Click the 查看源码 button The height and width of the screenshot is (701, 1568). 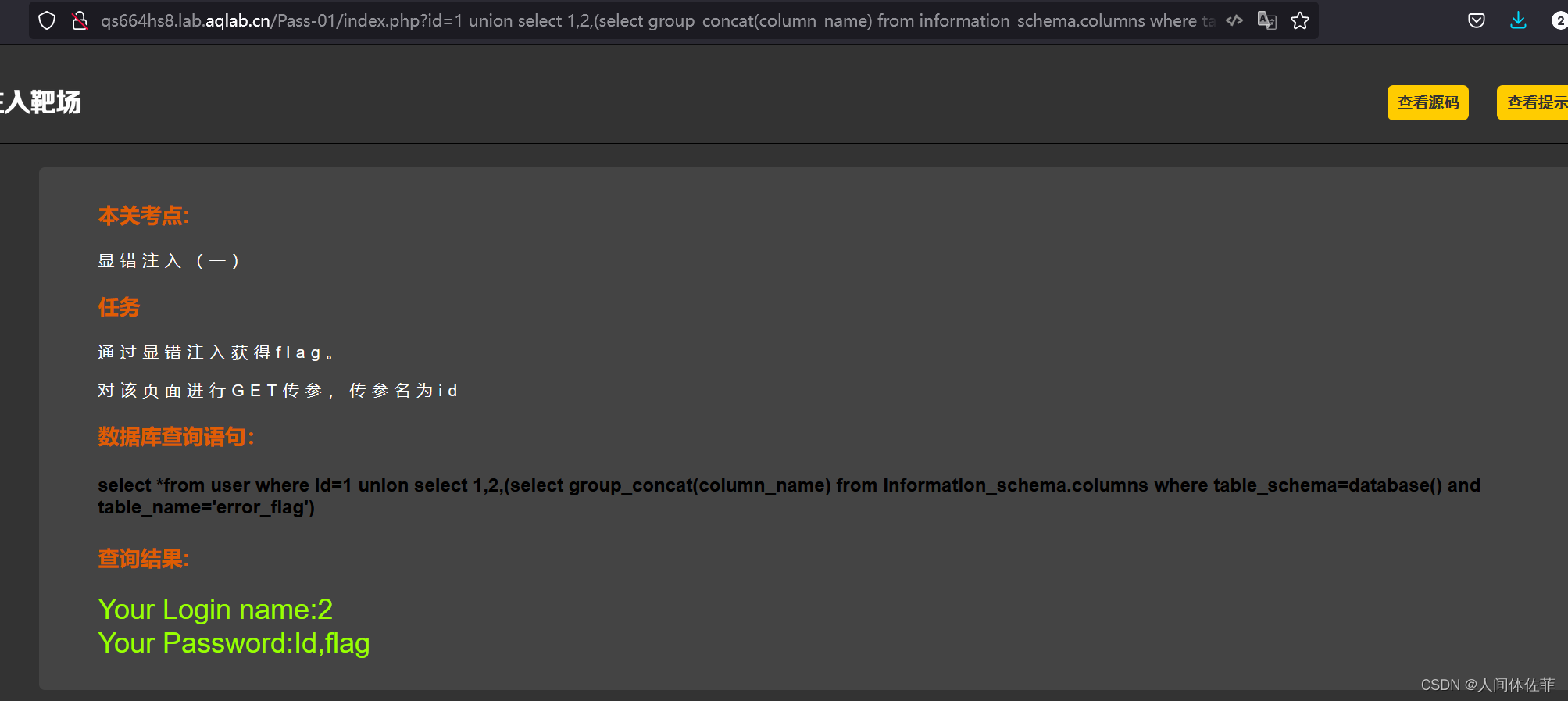click(1428, 102)
